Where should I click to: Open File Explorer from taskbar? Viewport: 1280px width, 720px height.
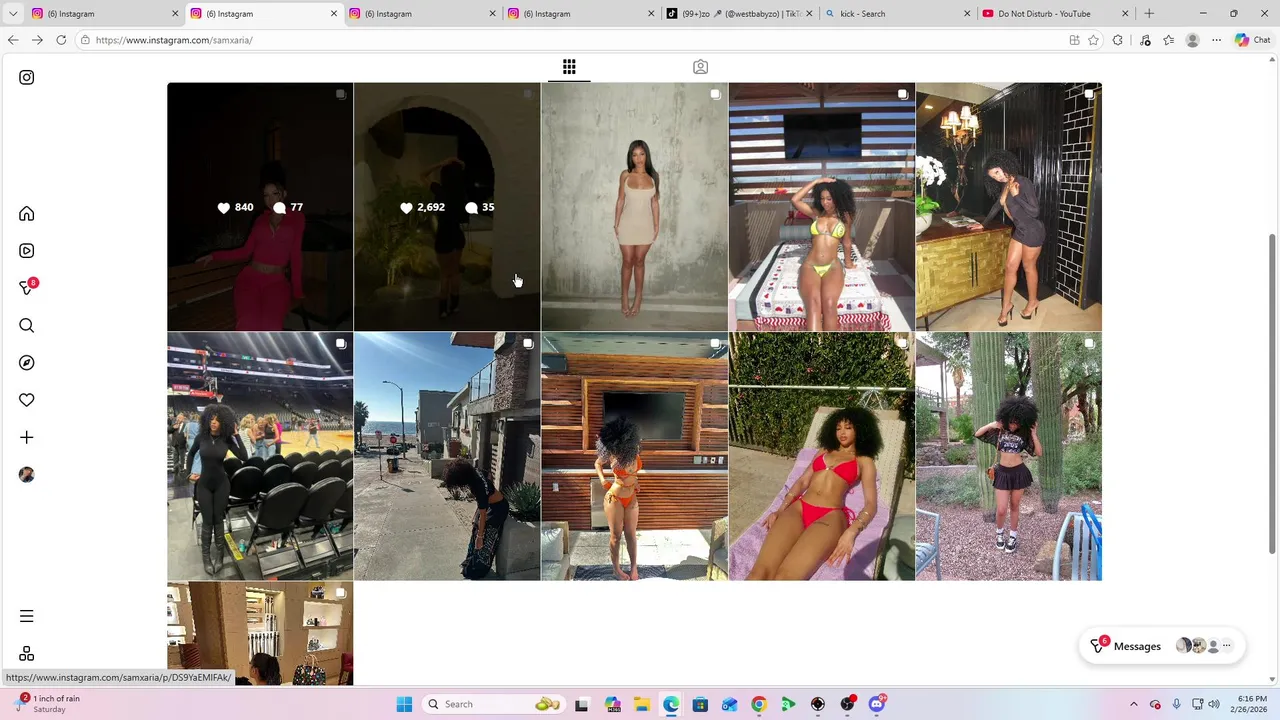(641, 704)
